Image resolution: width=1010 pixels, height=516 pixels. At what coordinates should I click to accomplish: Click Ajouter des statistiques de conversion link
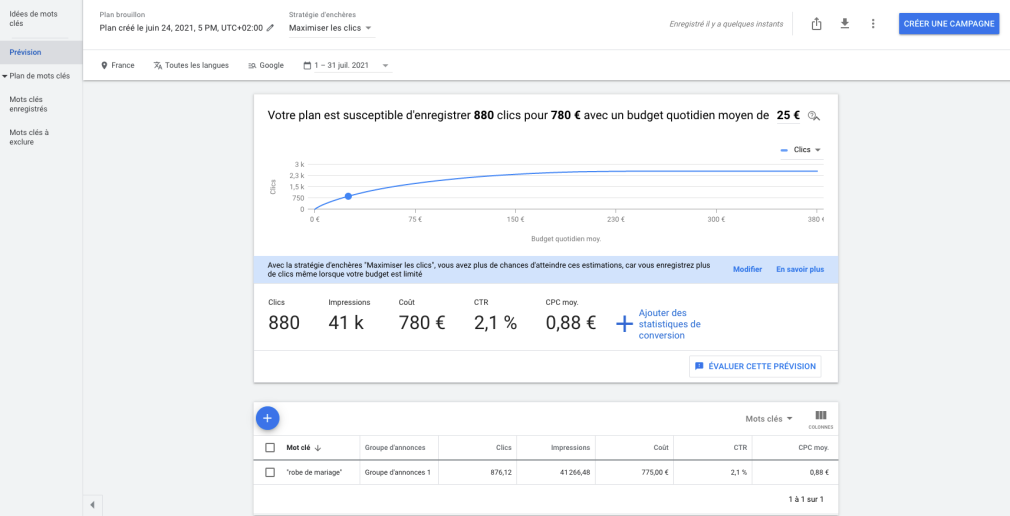click(669, 324)
